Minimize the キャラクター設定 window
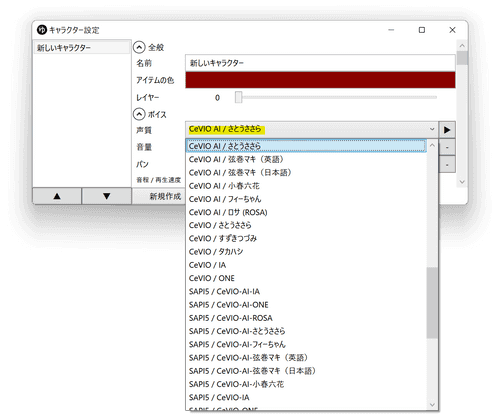This screenshot has height=414, width=500. click(391, 30)
